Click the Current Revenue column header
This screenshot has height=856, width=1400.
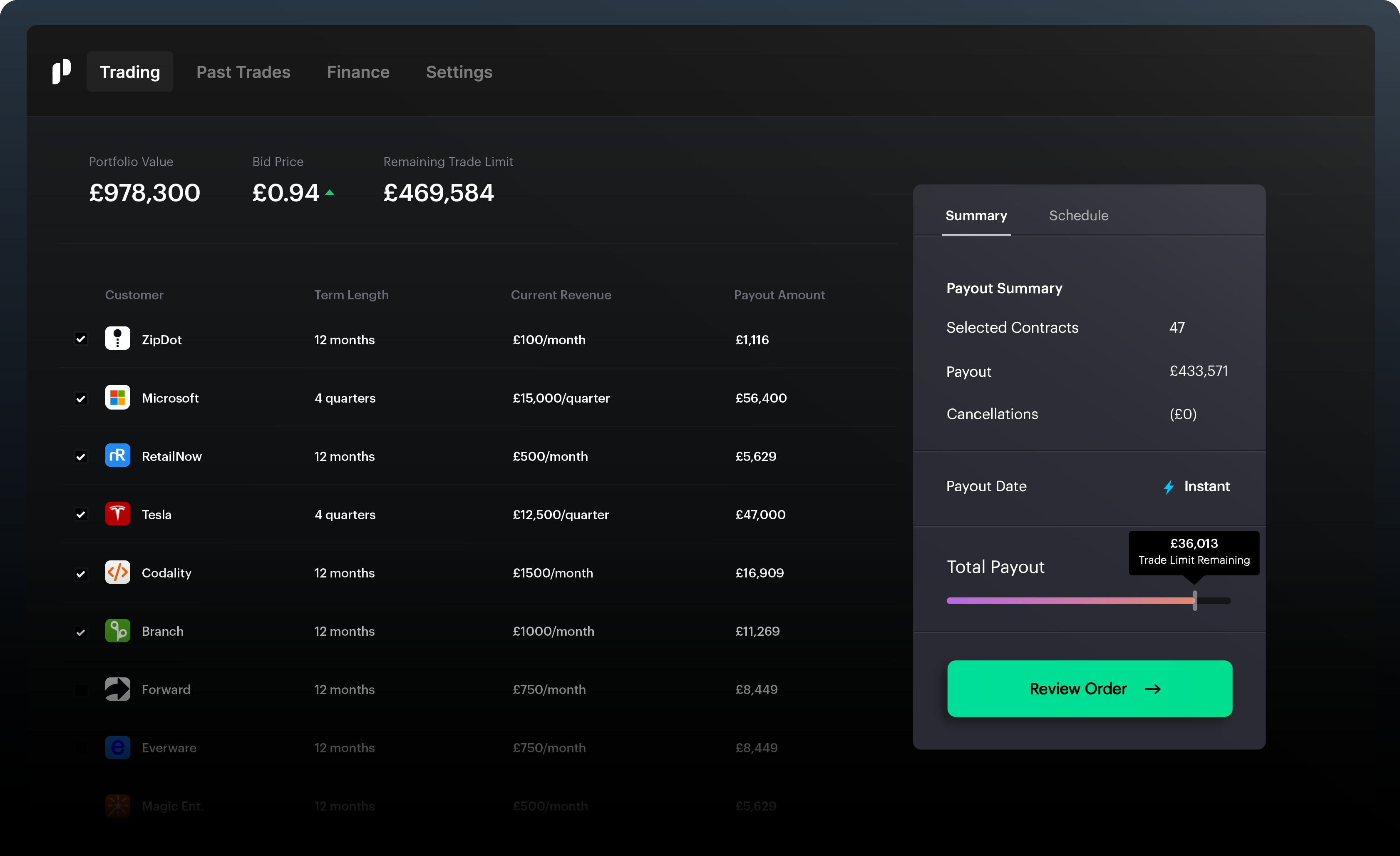[561, 294]
